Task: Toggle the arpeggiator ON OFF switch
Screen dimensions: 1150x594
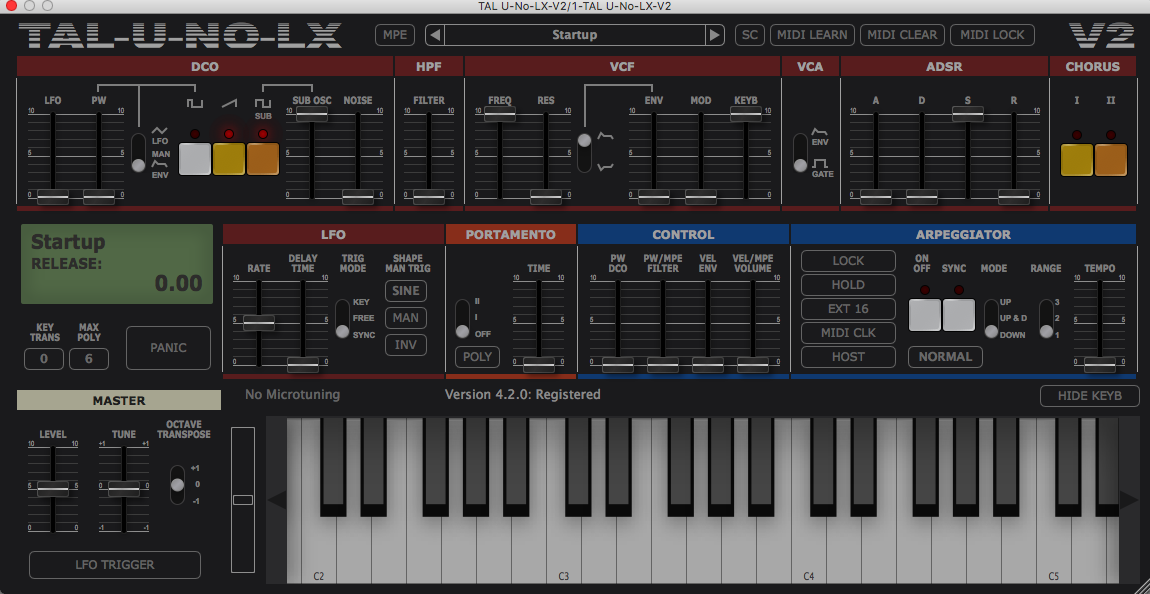Action: [924, 314]
